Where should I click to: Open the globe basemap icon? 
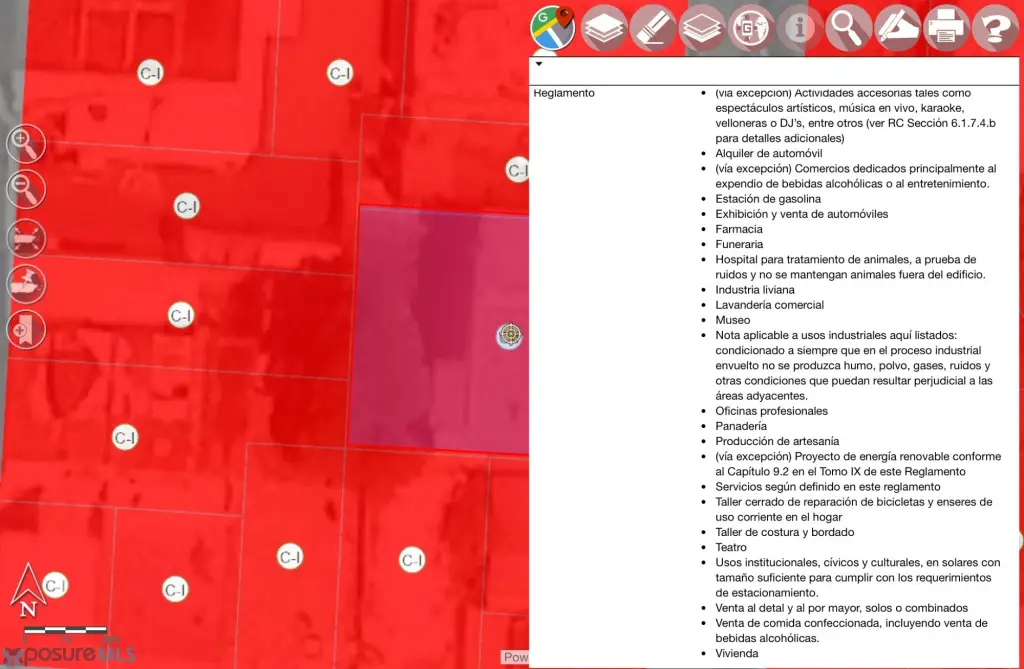[x=750, y=28]
